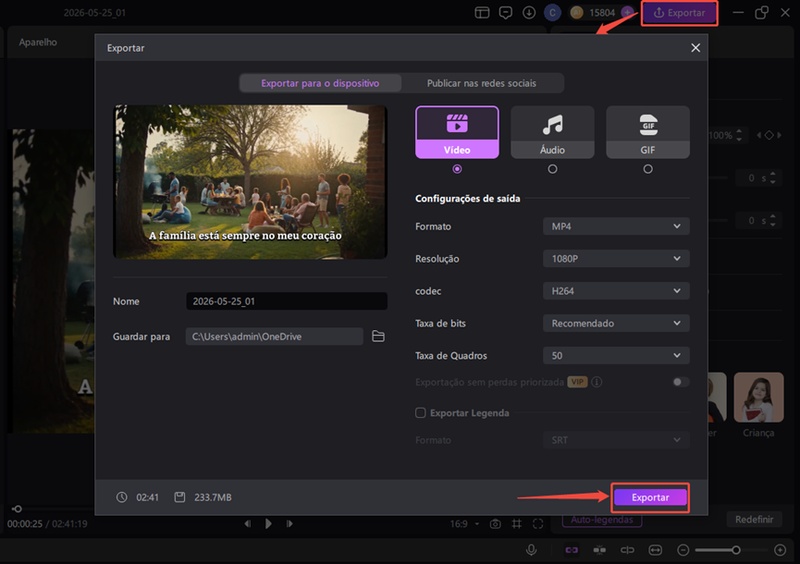Viewport: 800px width, 564px height.
Task: Click the Nome text field
Action: [x=286, y=301]
